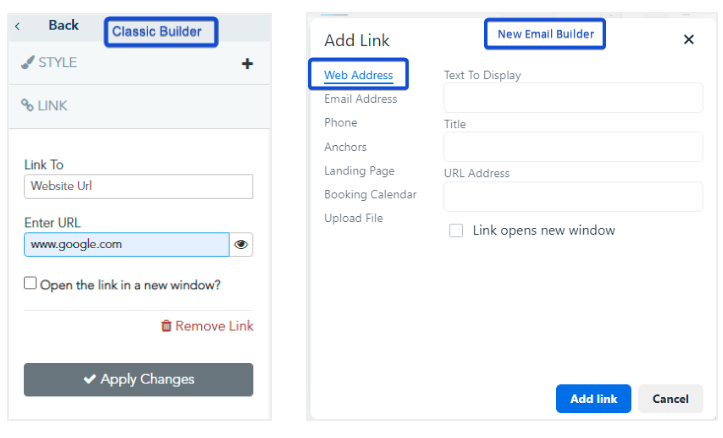Check the 'Link opens new window' box
This screenshot has width=723, height=438.
[456, 230]
